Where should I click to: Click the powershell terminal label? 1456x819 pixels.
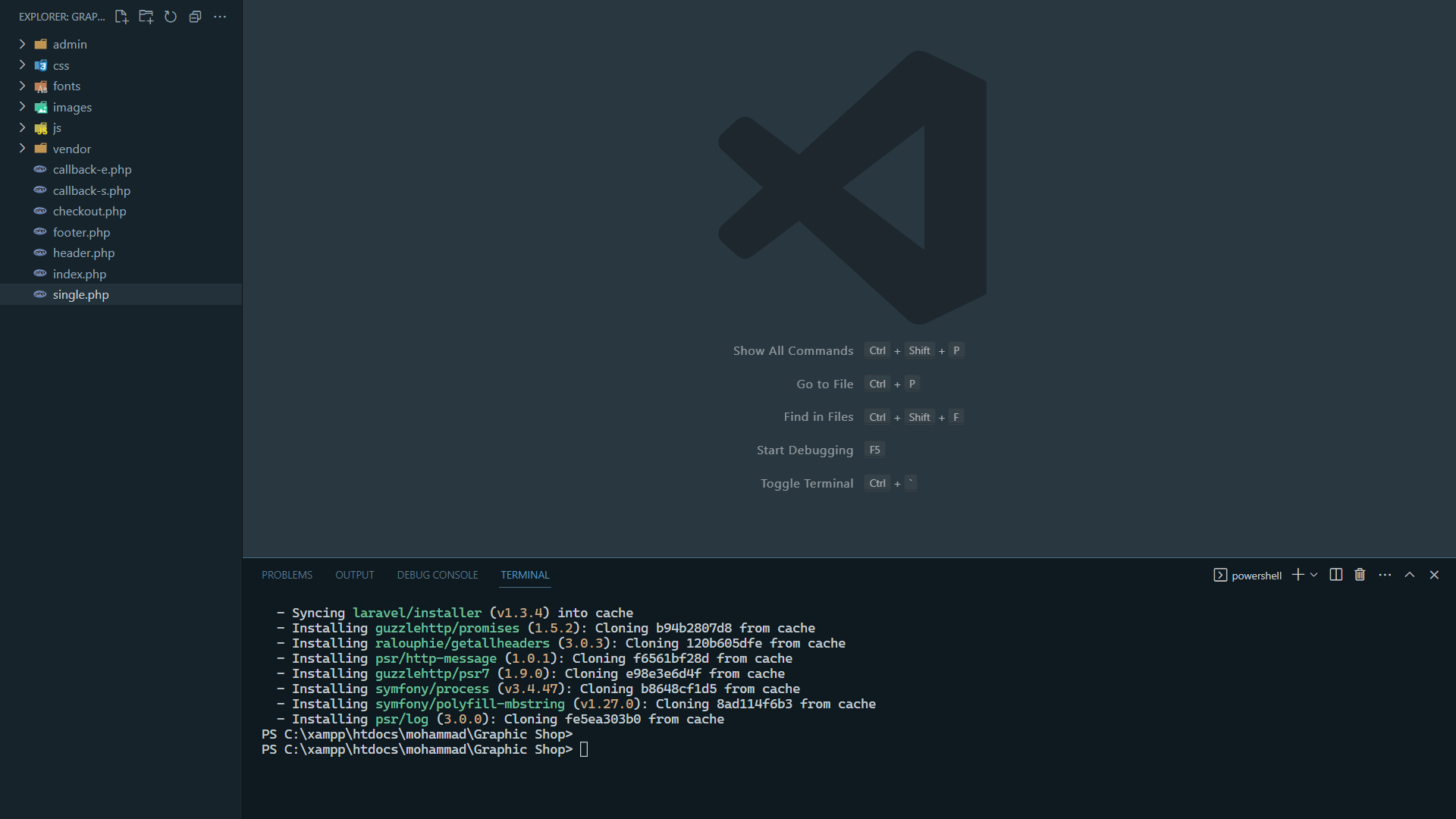1257,576
